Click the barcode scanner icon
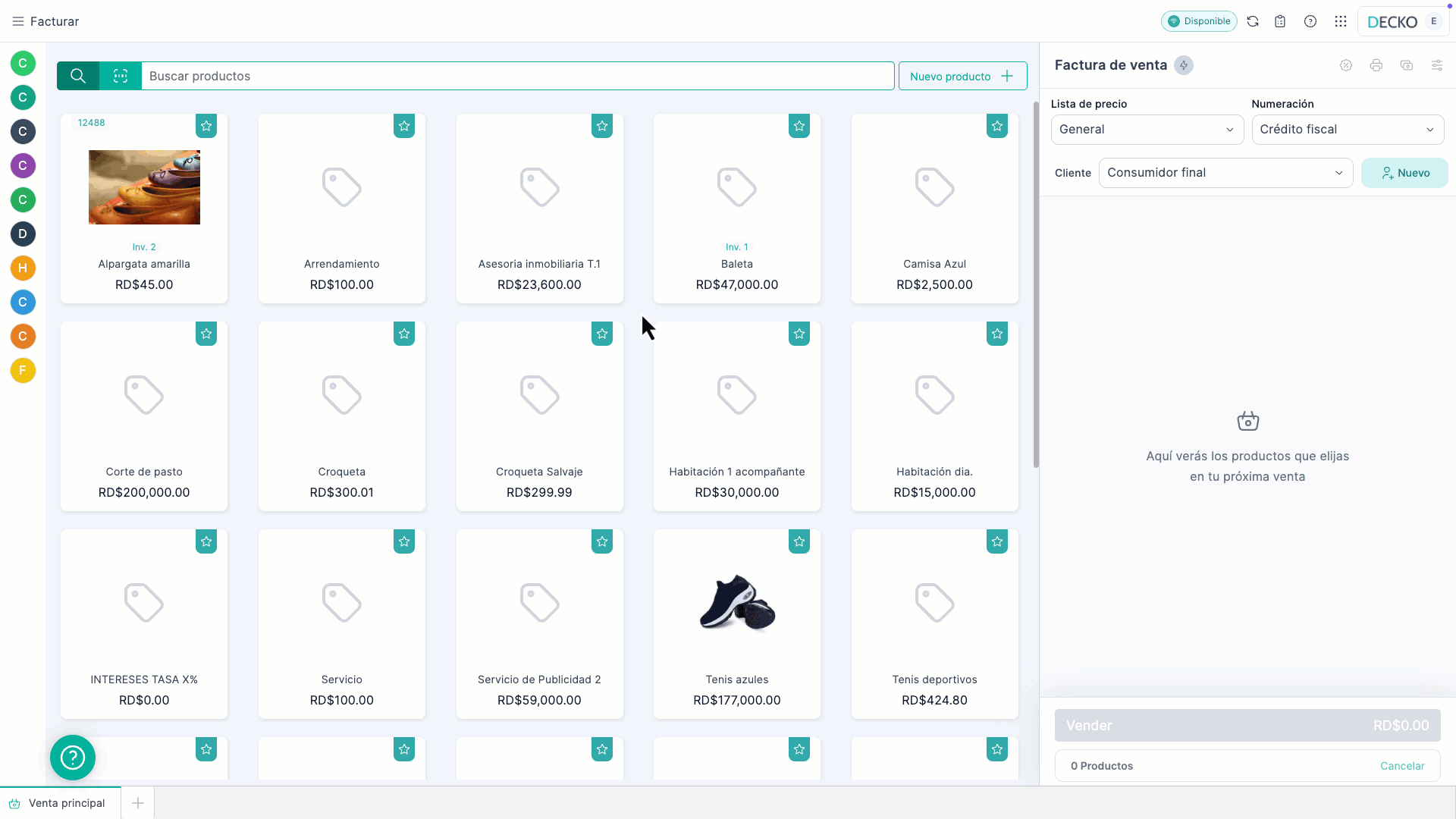Image resolution: width=1456 pixels, height=819 pixels. click(121, 76)
